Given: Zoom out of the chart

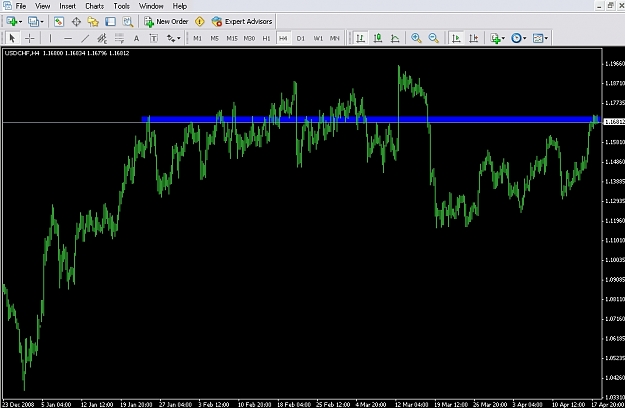Looking at the screenshot, I should pyautogui.click(x=433, y=38).
